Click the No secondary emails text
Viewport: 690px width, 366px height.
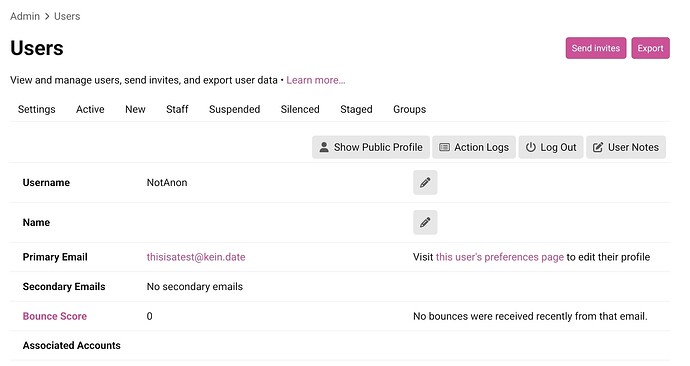click(195, 286)
